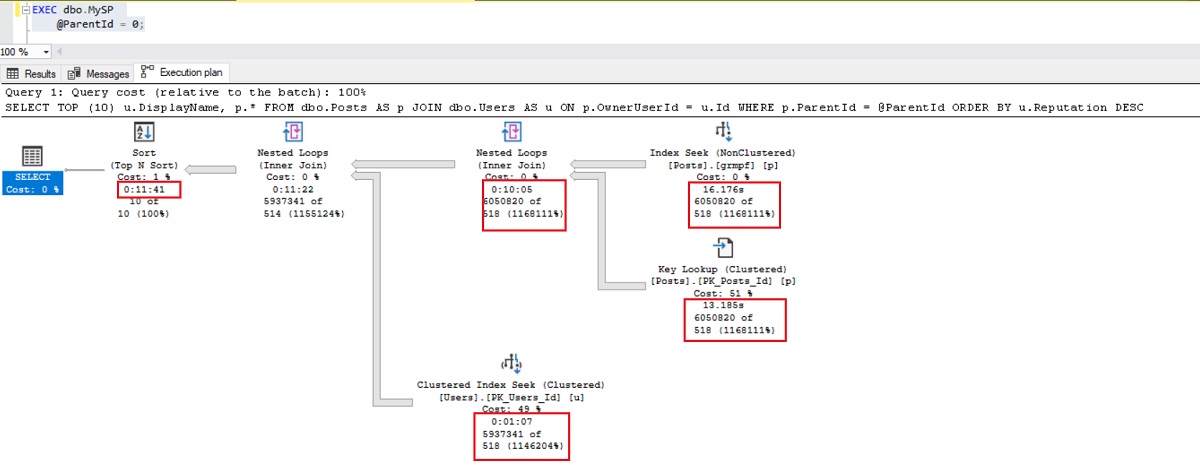Image resolution: width=1200 pixels, height=471 pixels.
Task: Click the 0:11:22 Nested Loops time
Action: pyautogui.click(x=294, y=189)
